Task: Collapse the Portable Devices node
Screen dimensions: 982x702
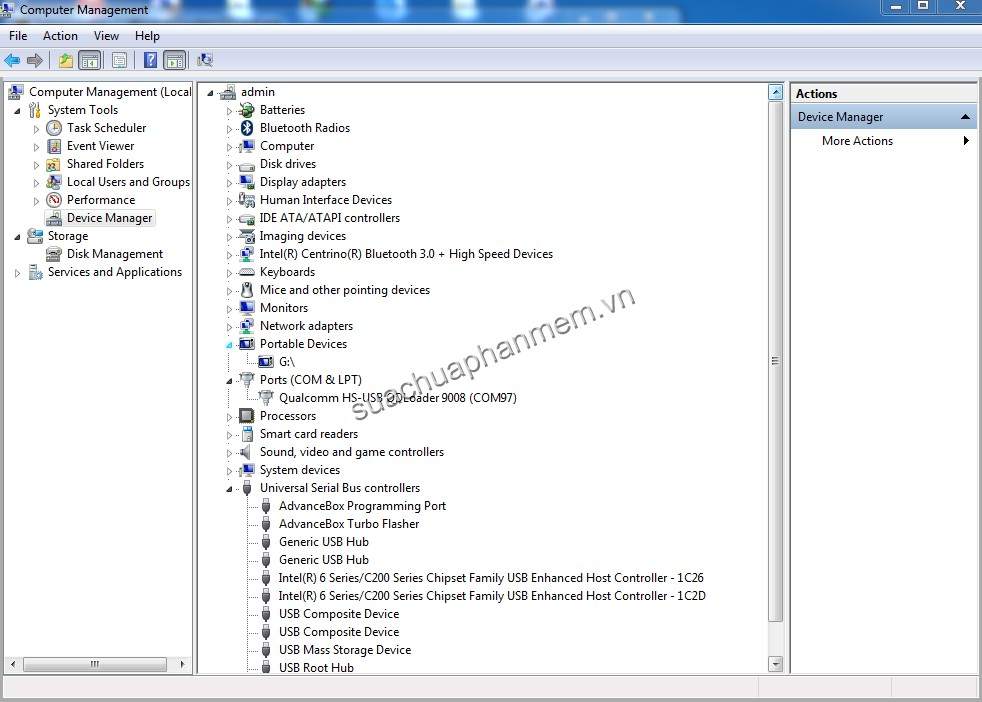Action: pos(229,345)
